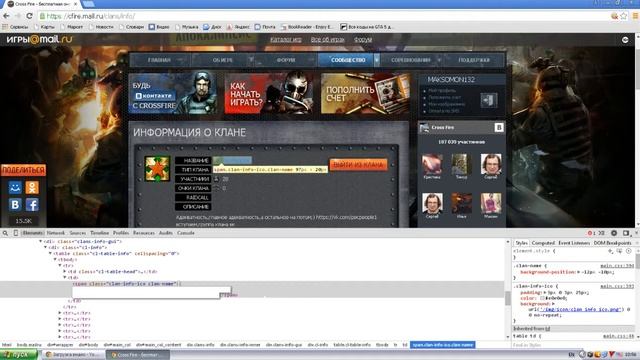Viewport: 640px width, 360px height.
Task: Open Яндекс bookmark in bookmarks bar
Action: click(238, 27)
